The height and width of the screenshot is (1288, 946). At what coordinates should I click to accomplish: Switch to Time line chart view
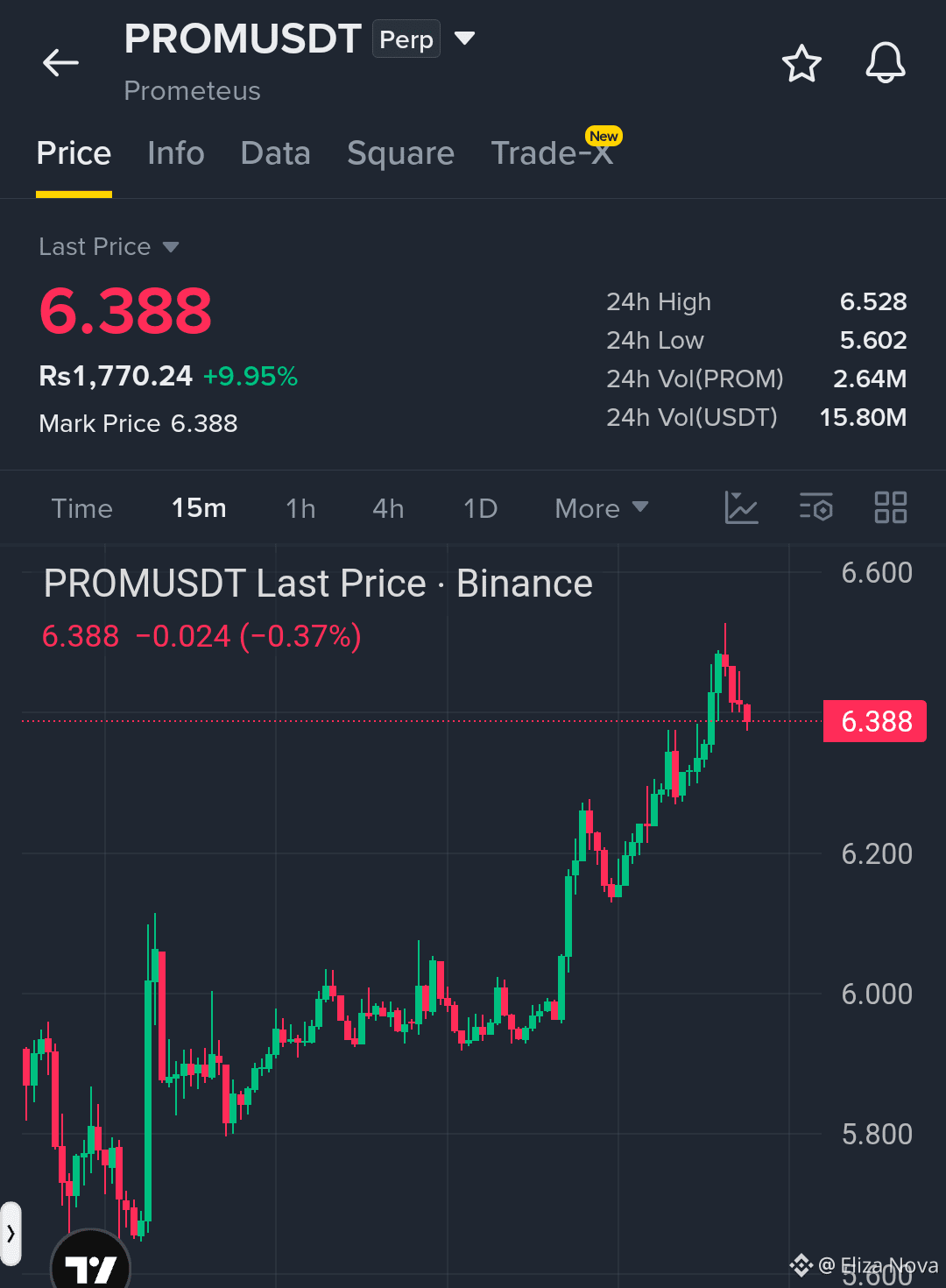pyautogui.click(x=82, y=508)
